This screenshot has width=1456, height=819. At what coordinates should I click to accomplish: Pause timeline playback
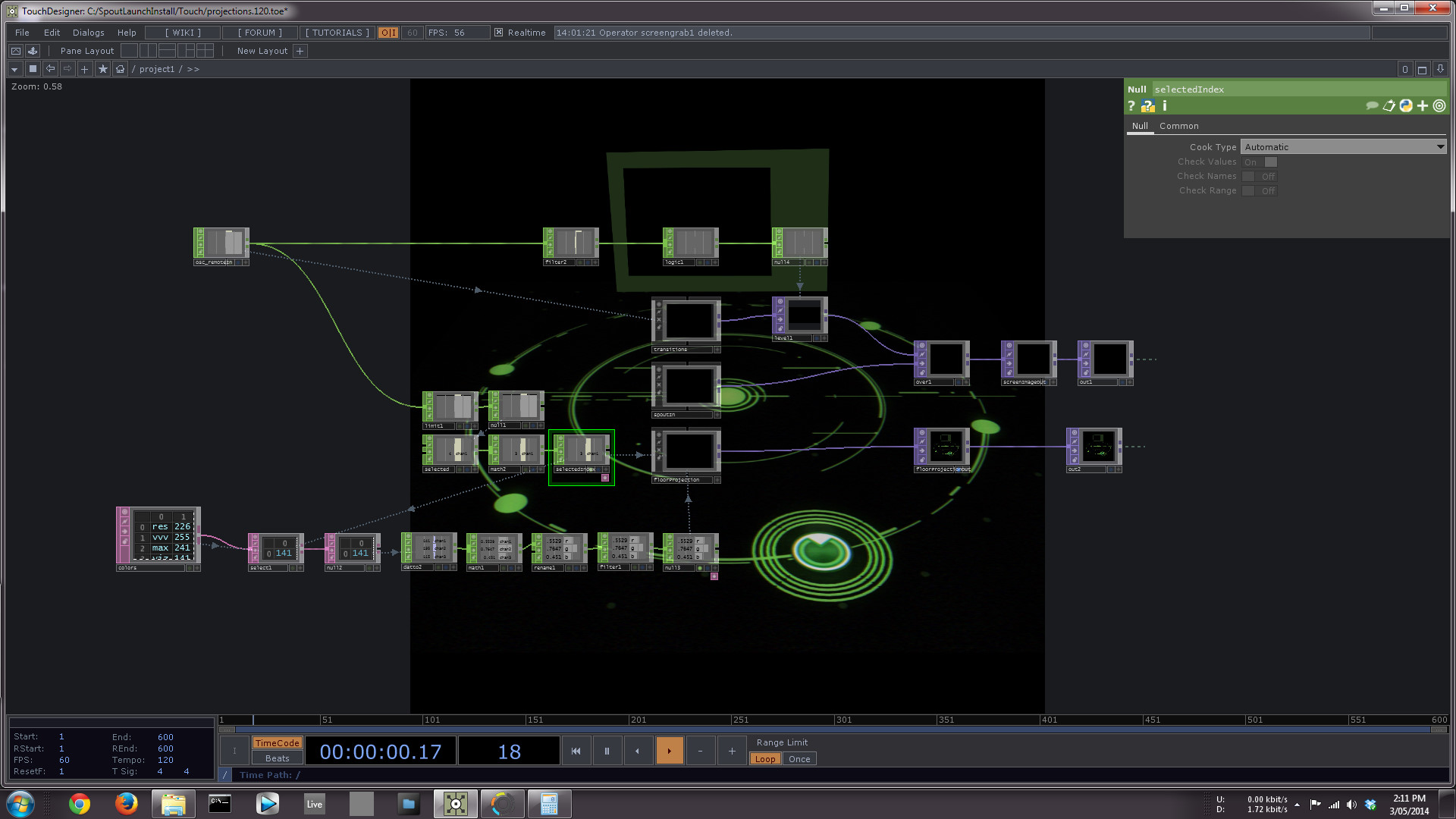pos(607,752)
